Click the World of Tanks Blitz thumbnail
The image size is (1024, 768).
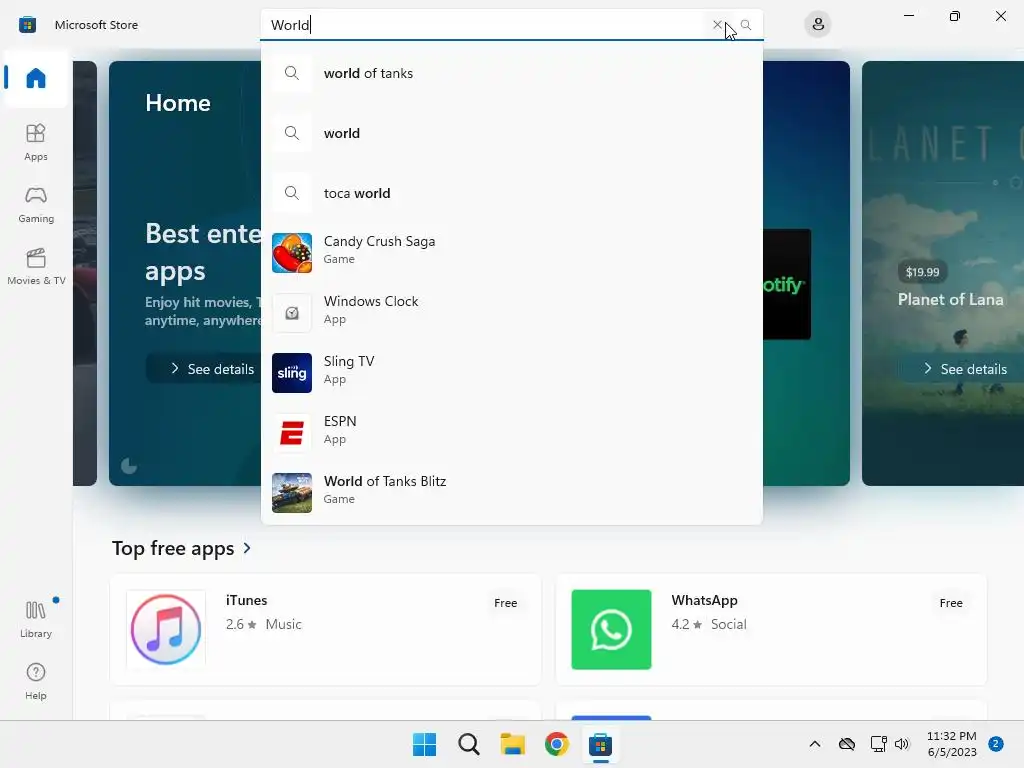point(292,493)
